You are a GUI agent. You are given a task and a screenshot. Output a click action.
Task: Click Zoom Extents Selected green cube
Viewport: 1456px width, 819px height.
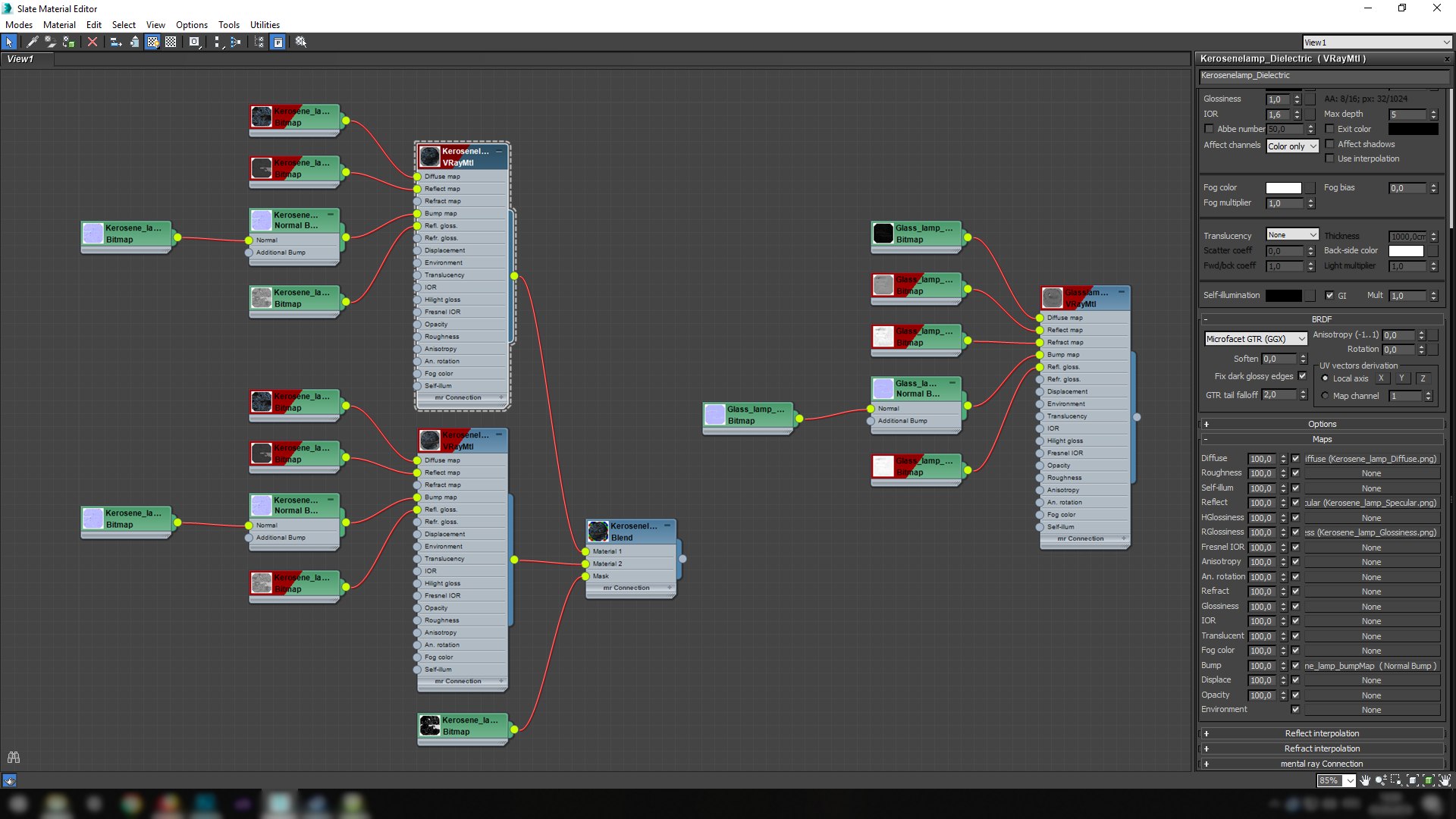pyautogui.click(x=1429, y=780)
